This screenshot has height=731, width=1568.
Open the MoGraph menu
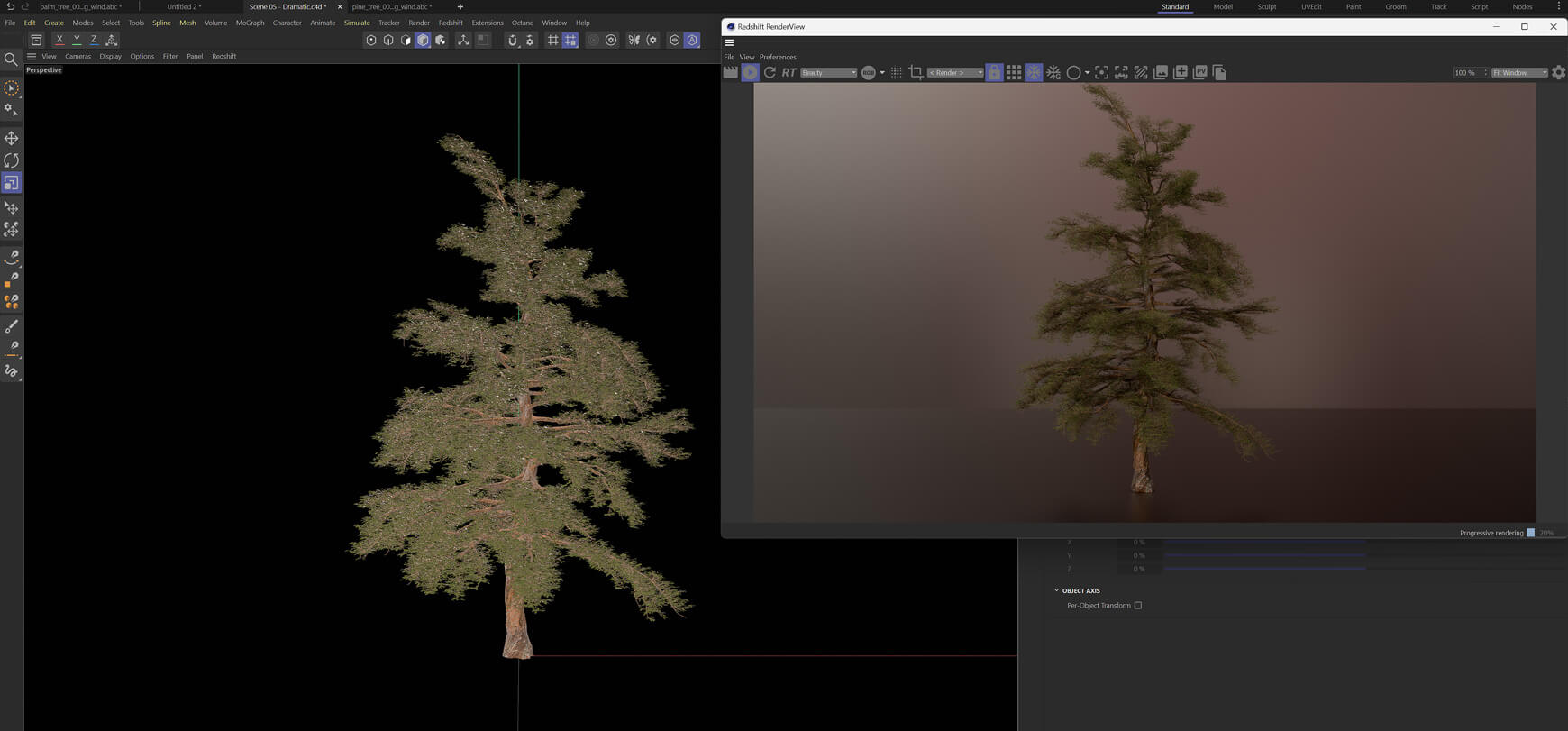[x=250, y=23]
